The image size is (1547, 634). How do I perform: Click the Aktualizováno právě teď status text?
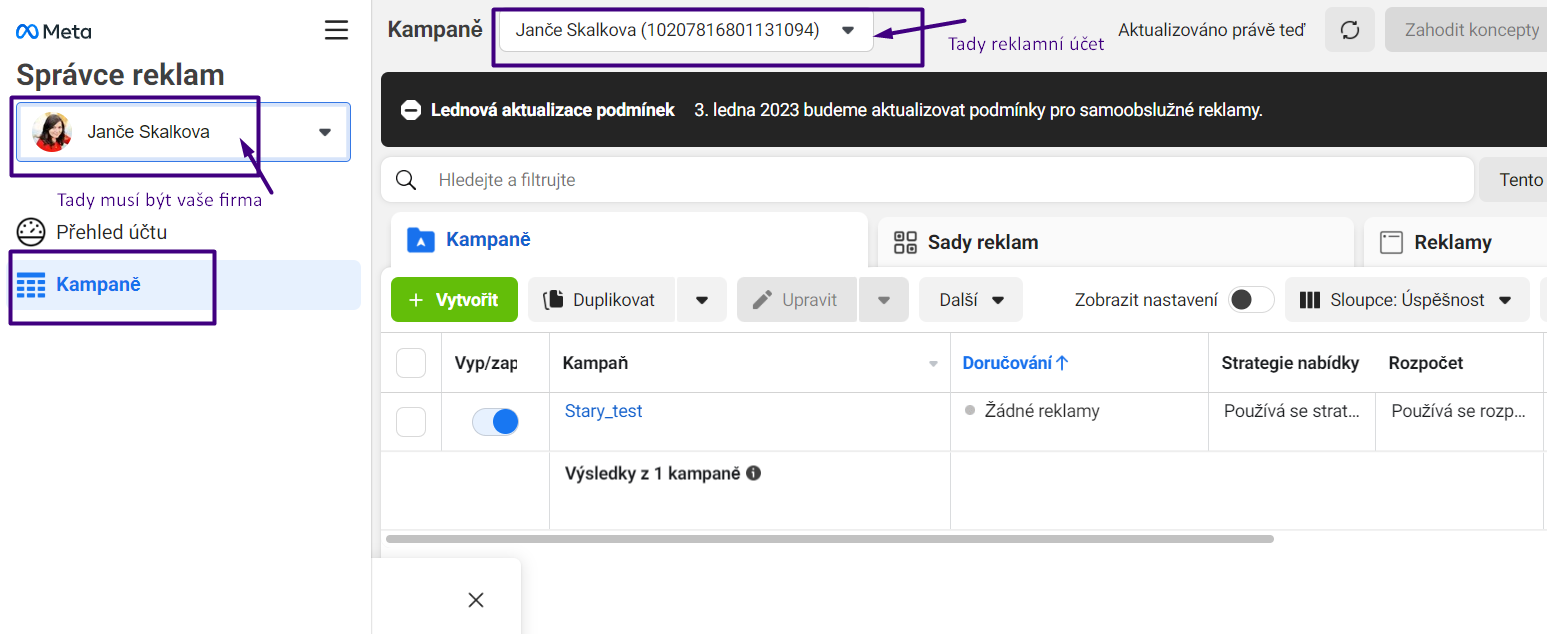[1212, 30]
